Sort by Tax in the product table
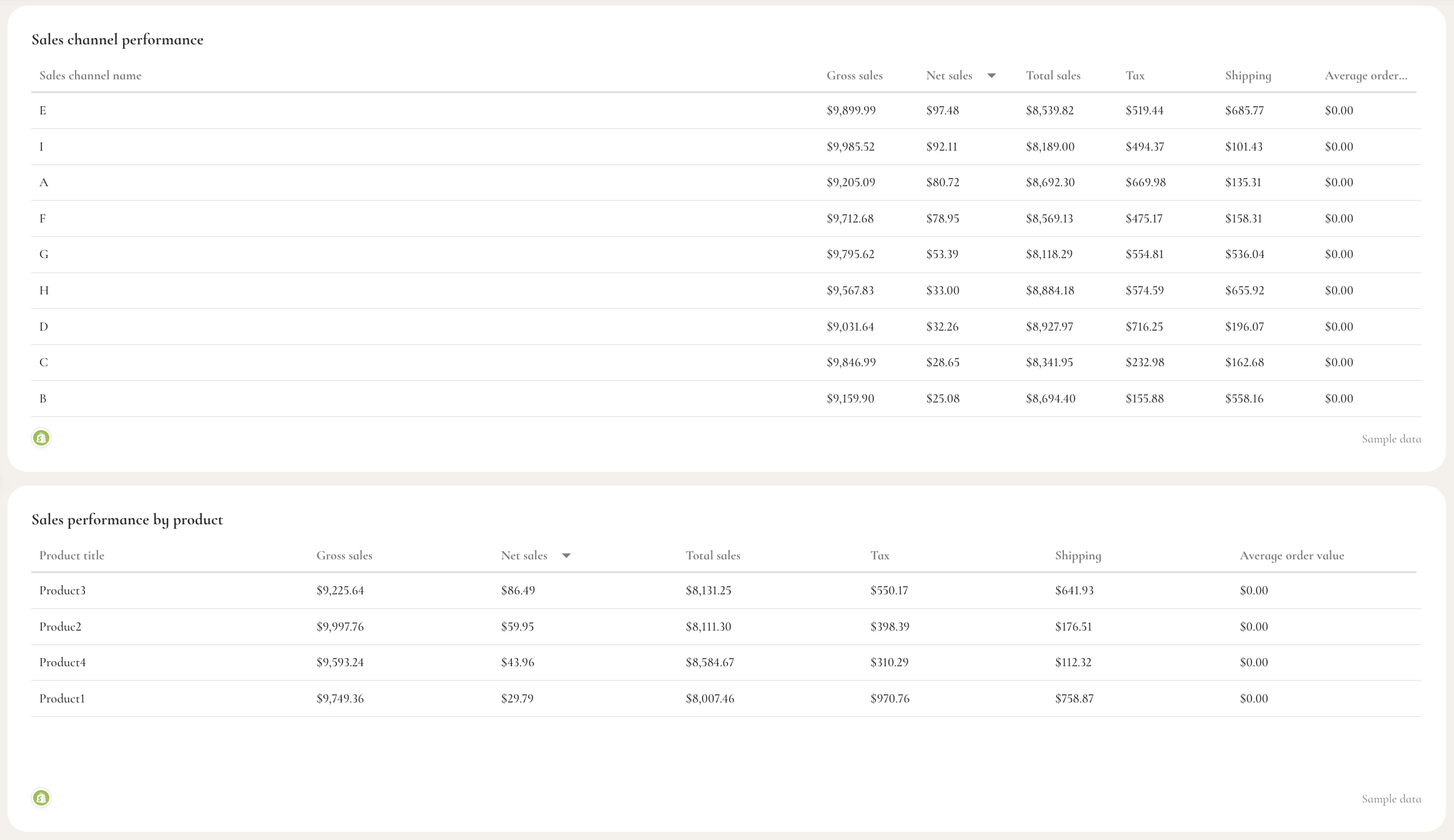Viewport: 1454px width, 840px height. pyautogui.click(x=880, y=555)
